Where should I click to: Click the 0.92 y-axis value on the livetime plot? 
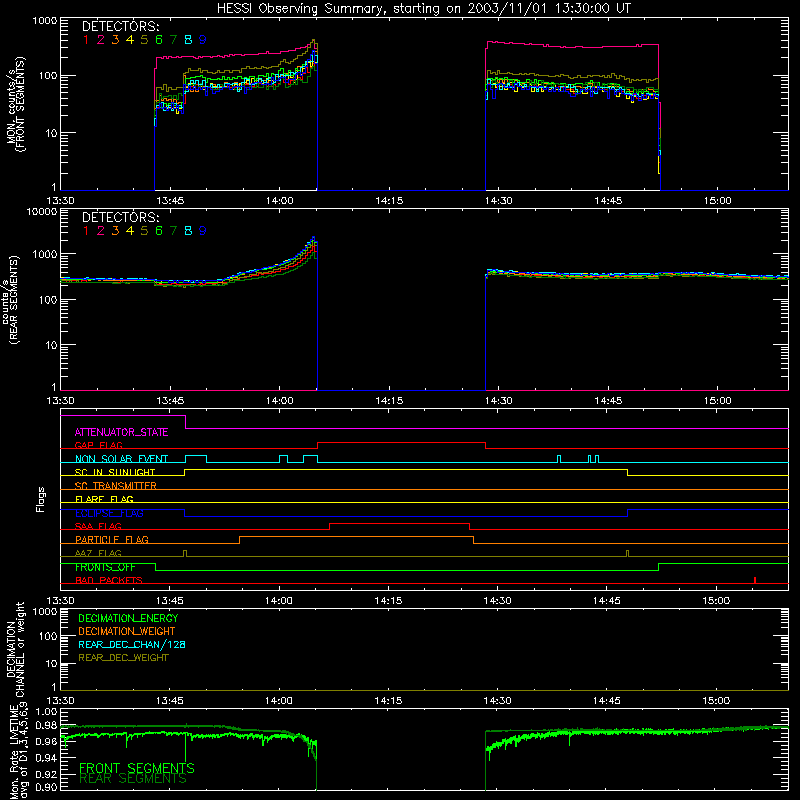(x=46, y=772)
